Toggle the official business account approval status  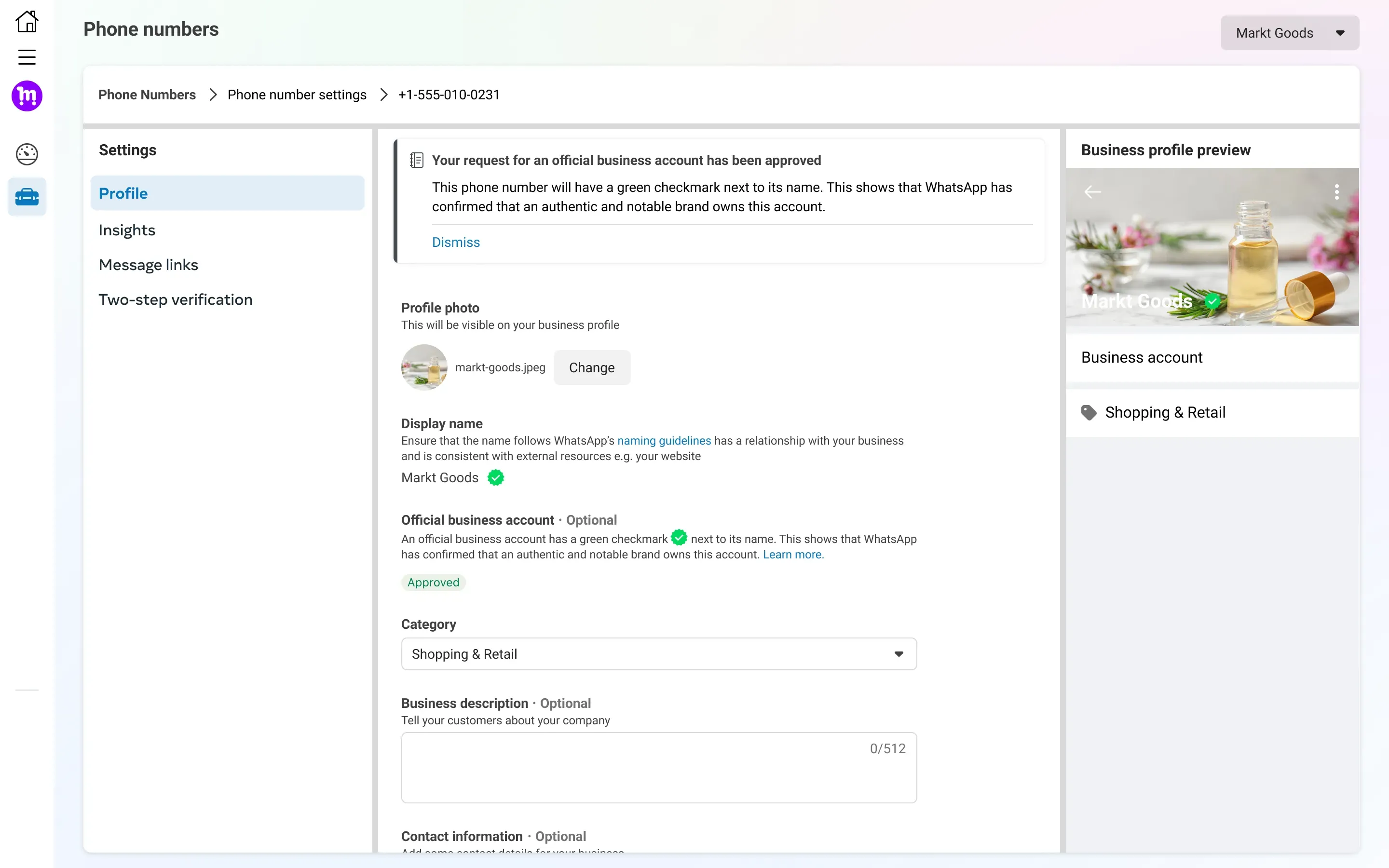(433, 582)
